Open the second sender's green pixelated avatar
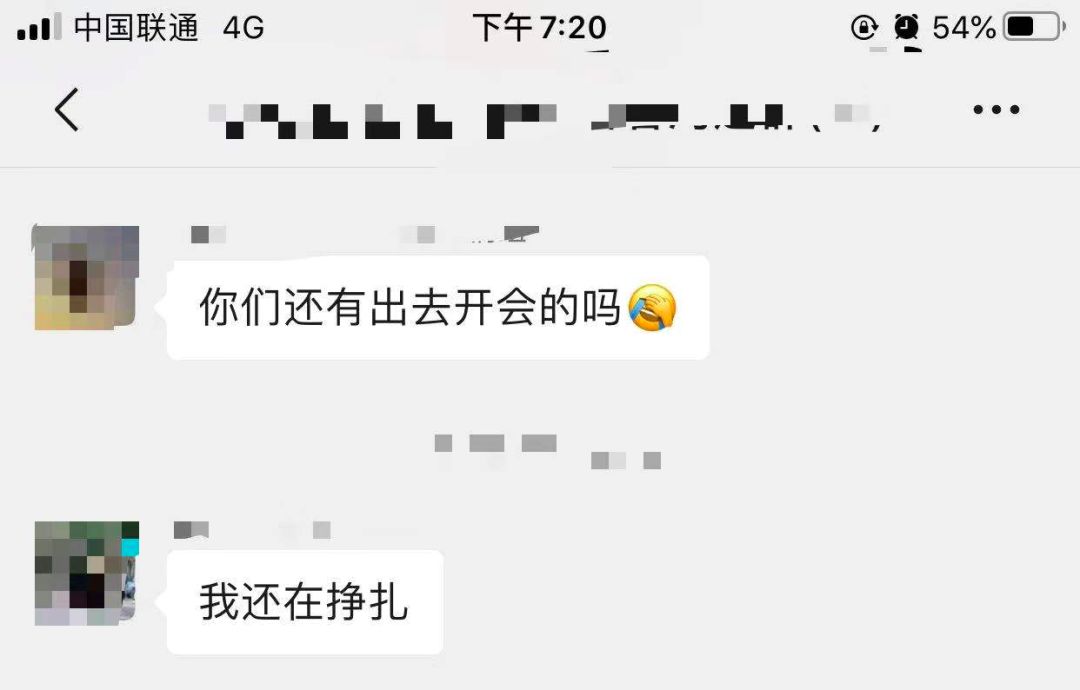Viewport: 1080px width, 690px height. click(86, 573)
